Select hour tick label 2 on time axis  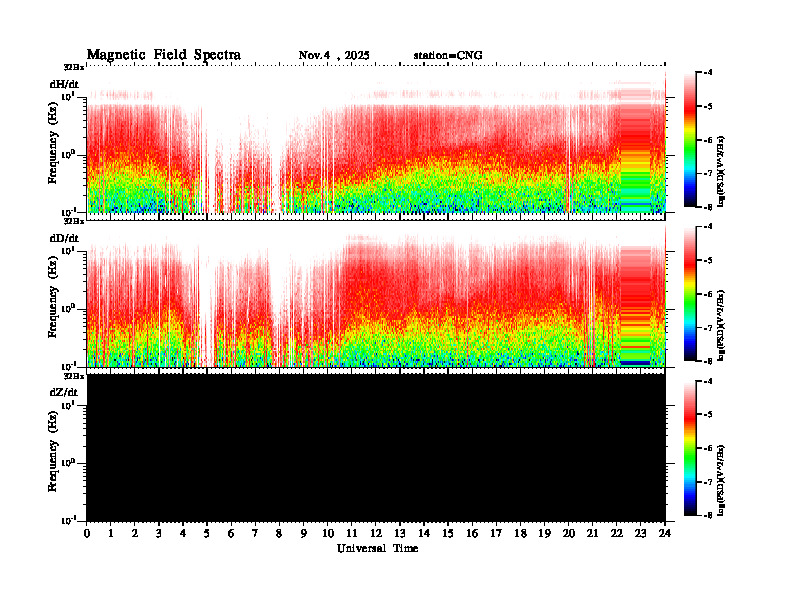135,533
